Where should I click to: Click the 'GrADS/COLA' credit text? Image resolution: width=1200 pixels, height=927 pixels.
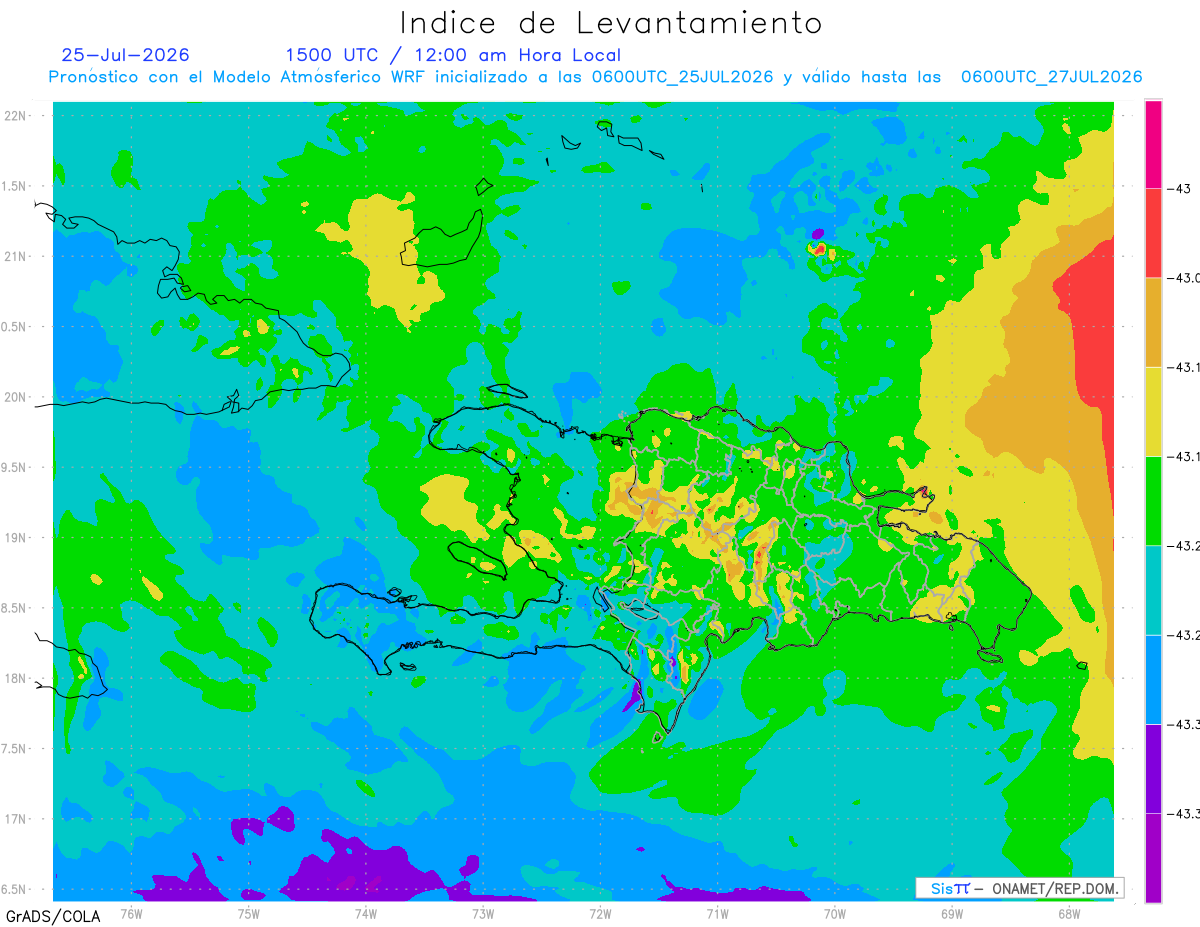point(52,916)
